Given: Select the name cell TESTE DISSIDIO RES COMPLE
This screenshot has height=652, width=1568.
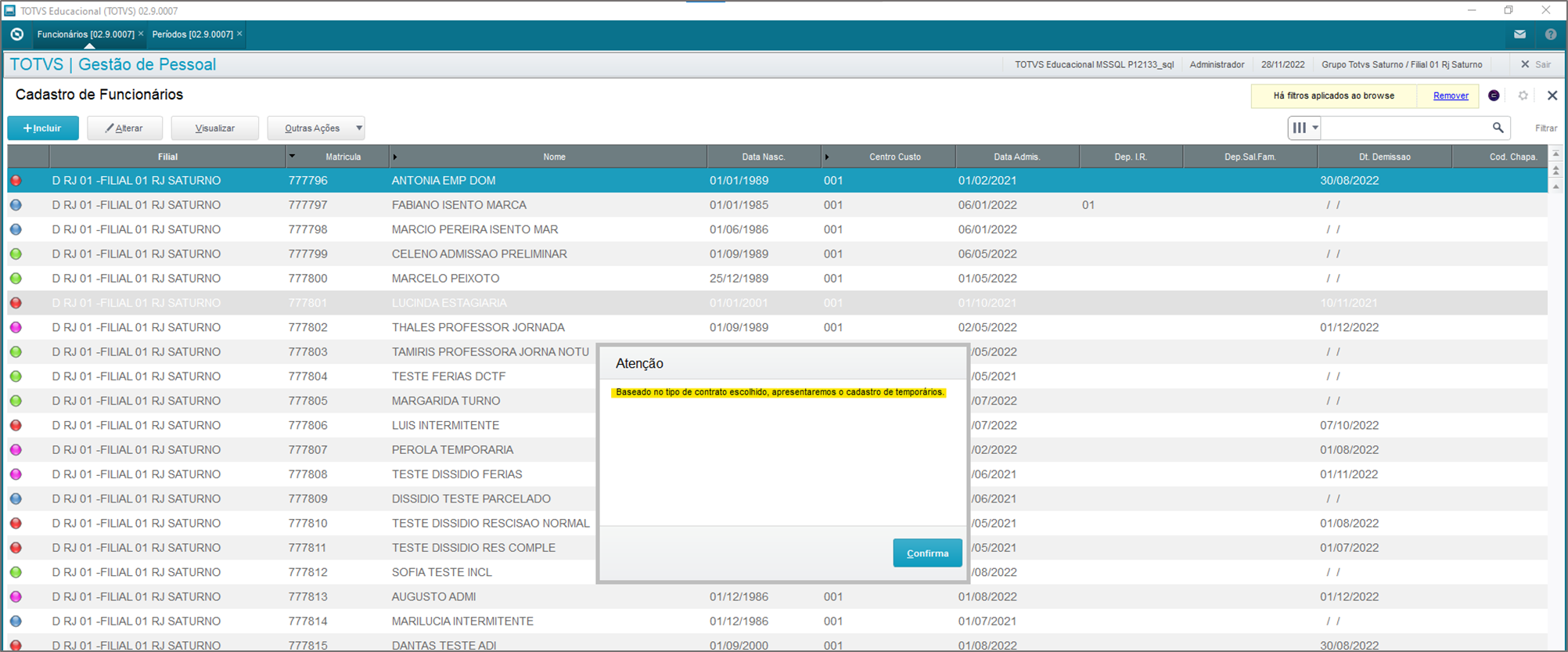Looking at the screenshot, I should pos(473,548).
